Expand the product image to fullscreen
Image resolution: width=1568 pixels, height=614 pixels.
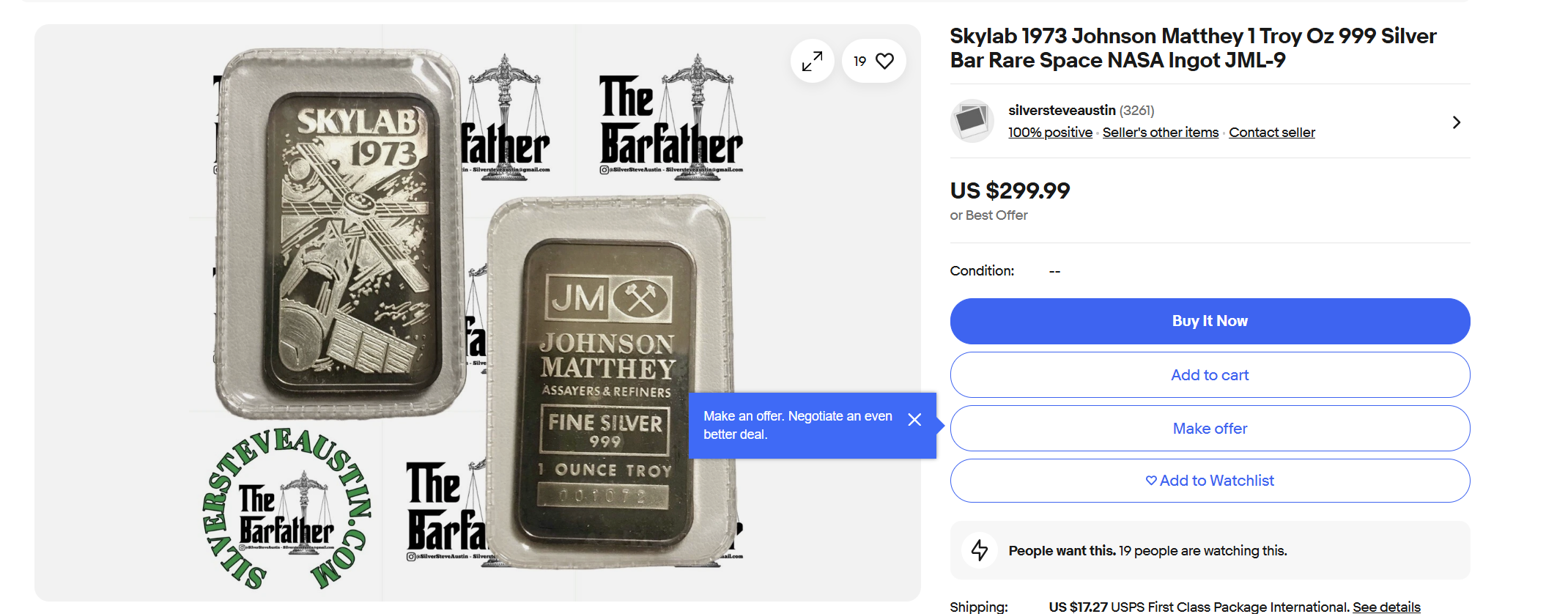[812, 61]
